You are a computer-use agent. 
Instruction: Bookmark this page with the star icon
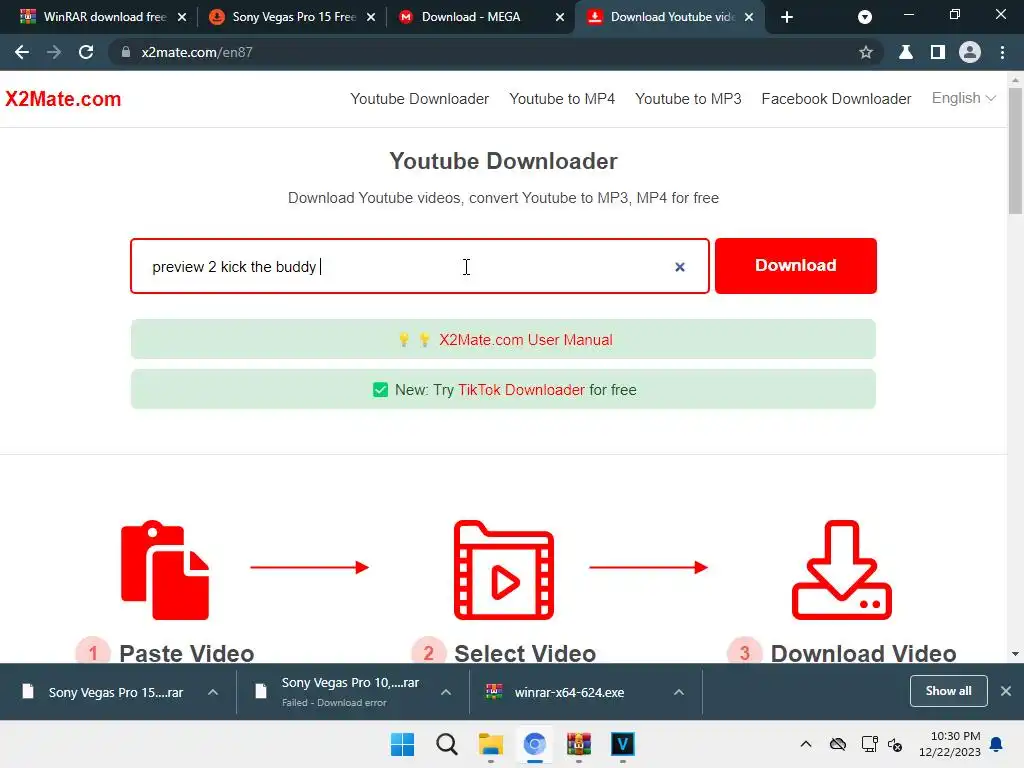866,52
